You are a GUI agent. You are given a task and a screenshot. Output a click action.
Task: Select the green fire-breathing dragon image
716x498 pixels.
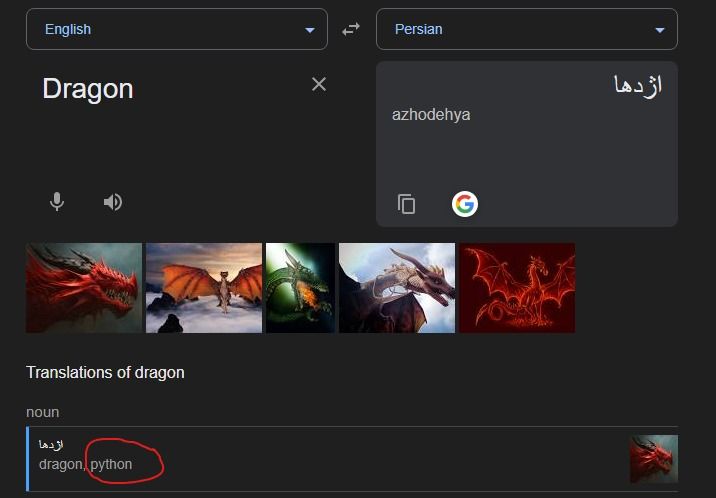click(300, 288)
